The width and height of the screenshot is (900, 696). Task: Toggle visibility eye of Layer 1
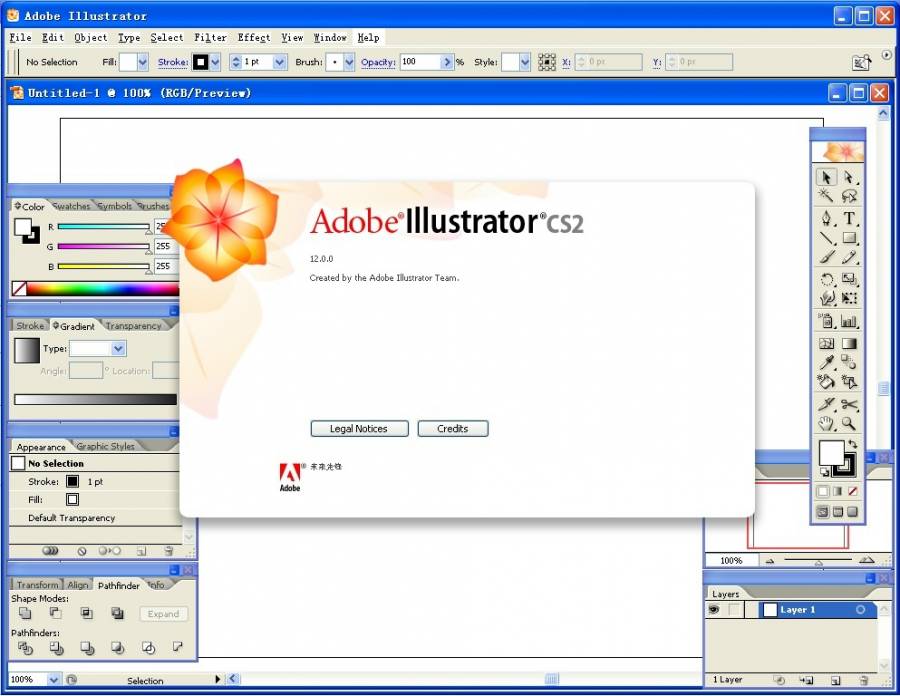click(x=715, y=610)
